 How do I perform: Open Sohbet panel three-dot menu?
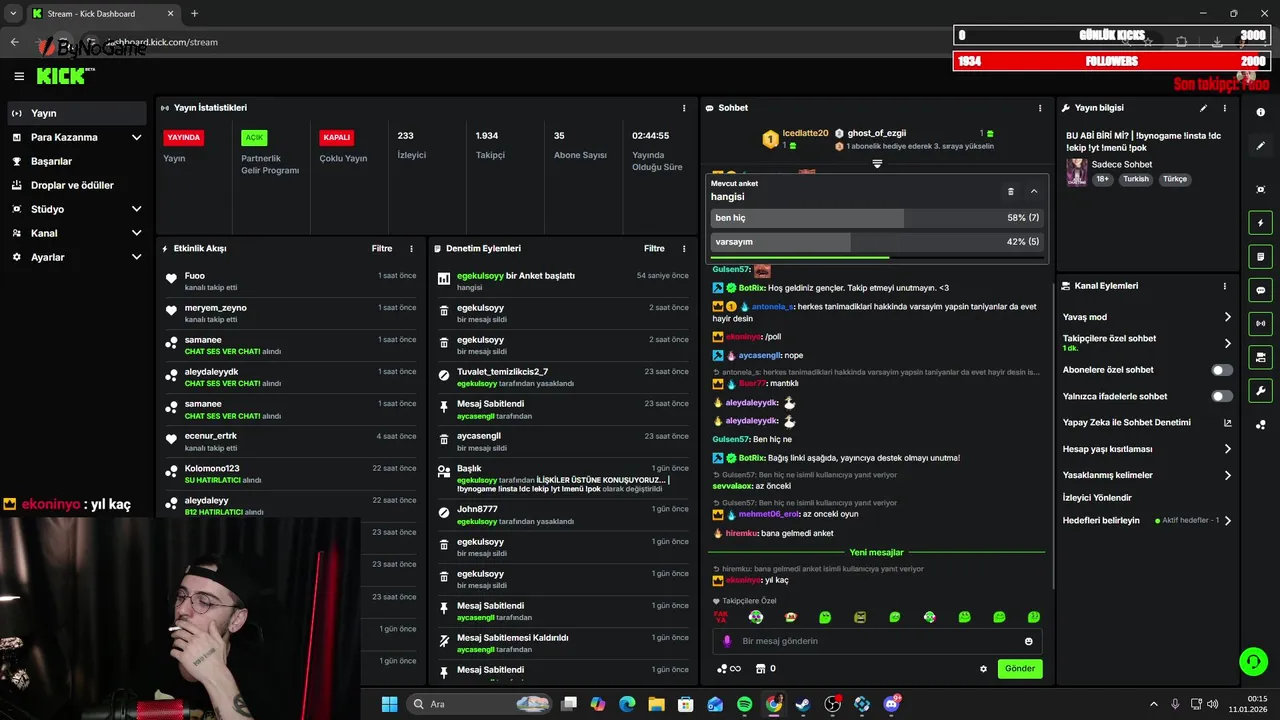coord(1040,108)
